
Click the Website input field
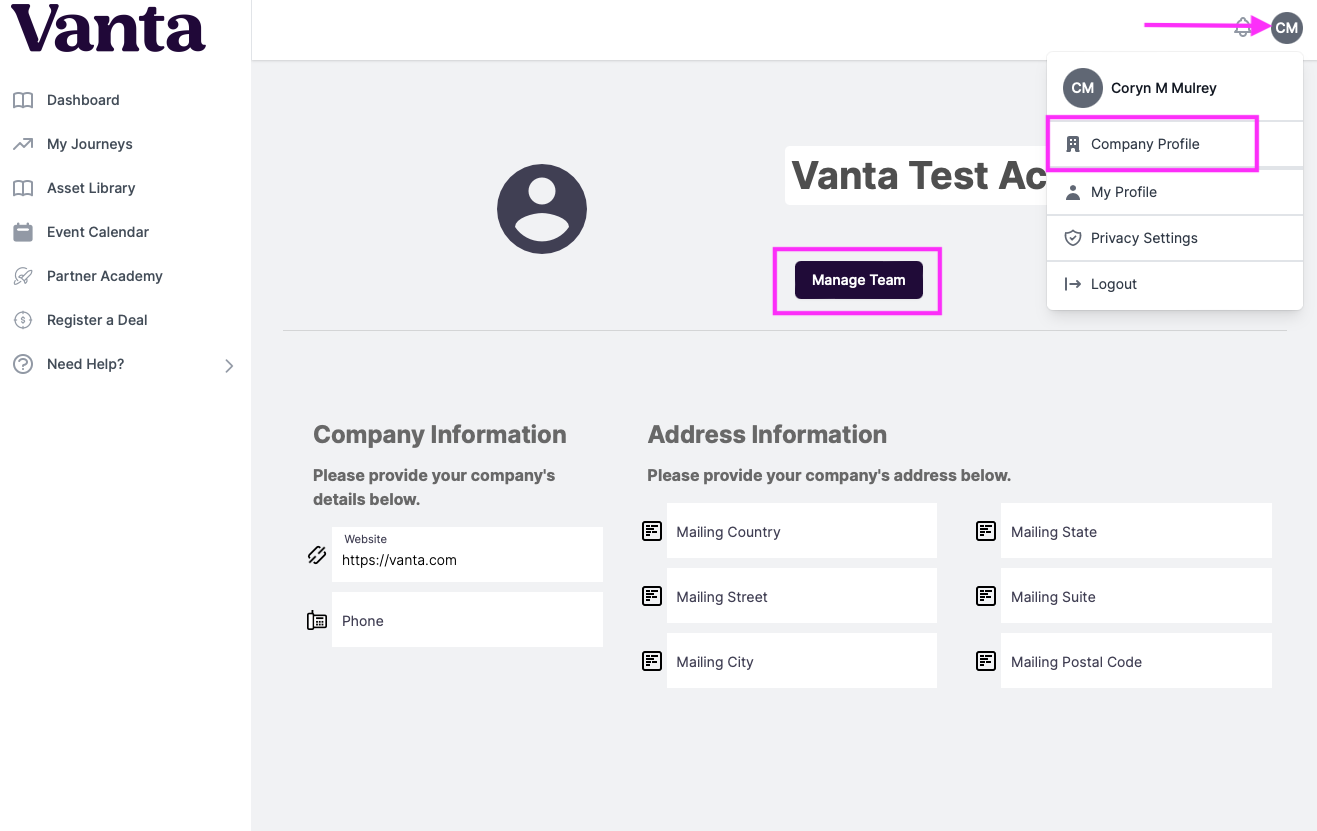pos(467,554)
